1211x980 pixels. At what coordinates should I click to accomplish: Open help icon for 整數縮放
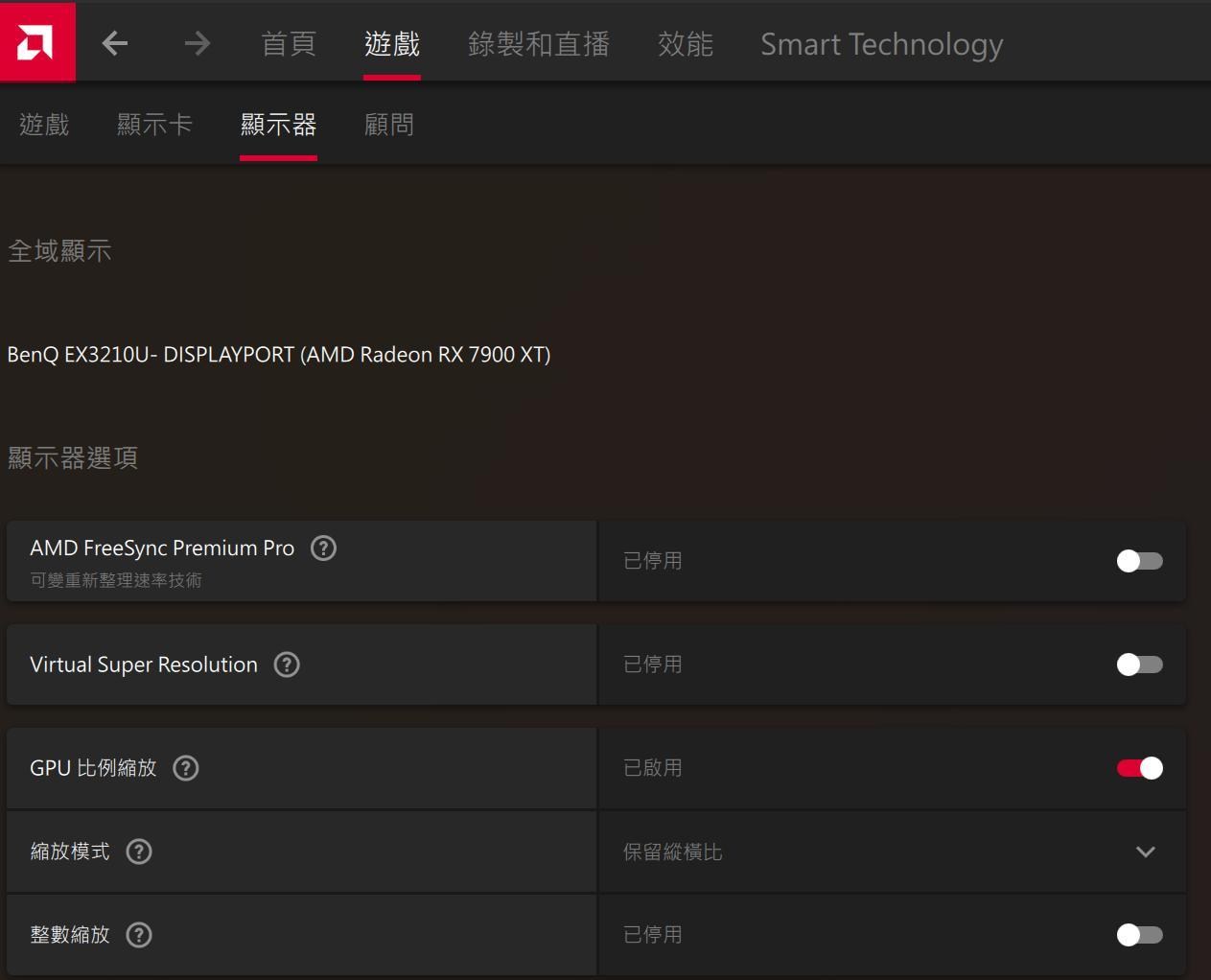pos(139,935)
